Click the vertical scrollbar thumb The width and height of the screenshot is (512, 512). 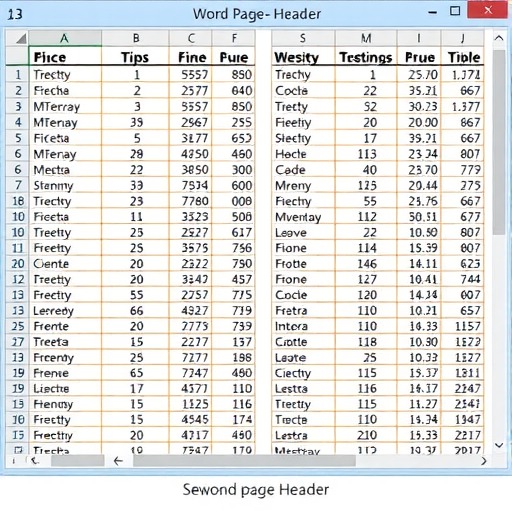[x=499, y=142]
